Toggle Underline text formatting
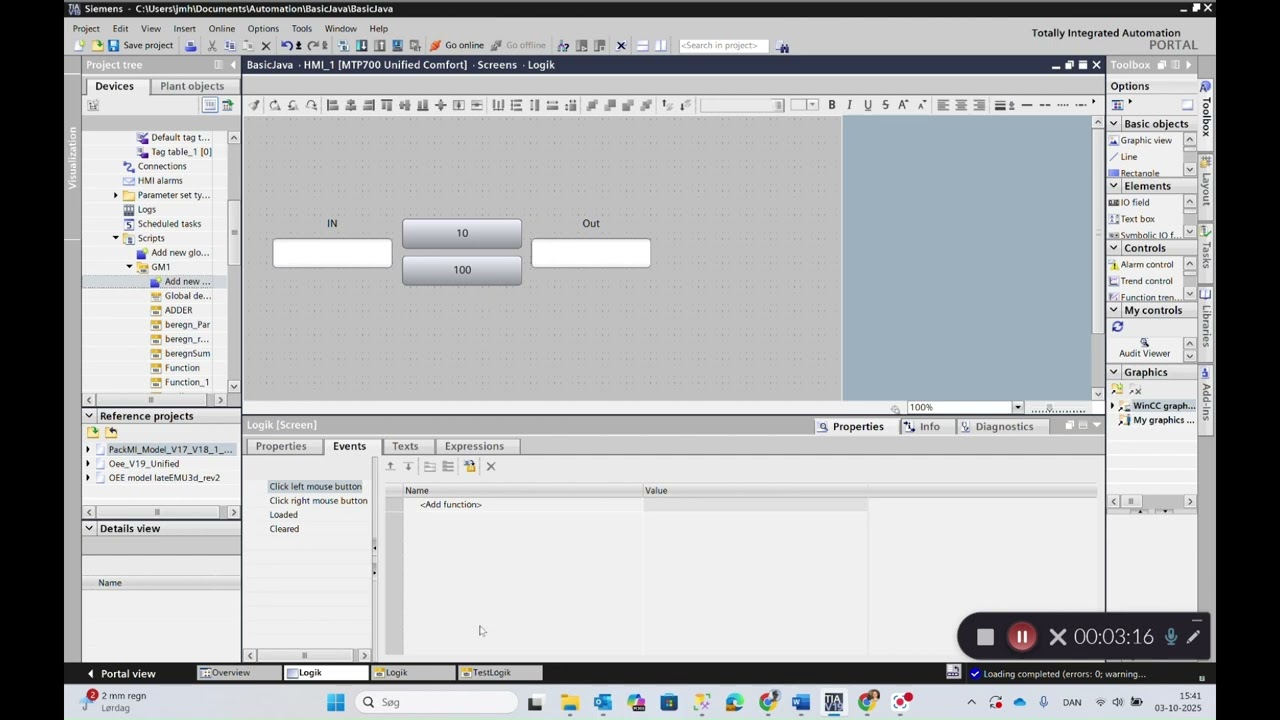This screenshot has height=720, width=1280. coord(867,105)
